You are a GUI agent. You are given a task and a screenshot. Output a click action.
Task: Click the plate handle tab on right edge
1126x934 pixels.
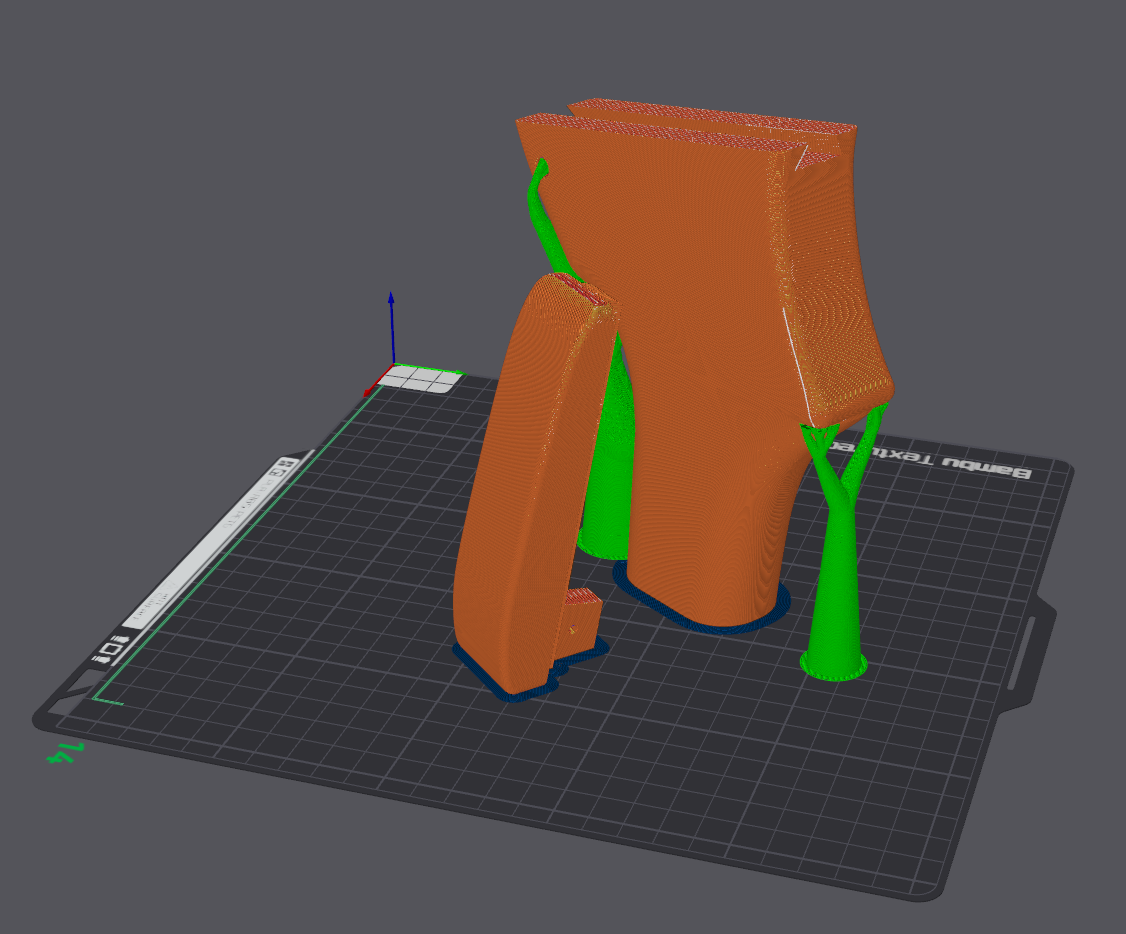(1032, 650)
